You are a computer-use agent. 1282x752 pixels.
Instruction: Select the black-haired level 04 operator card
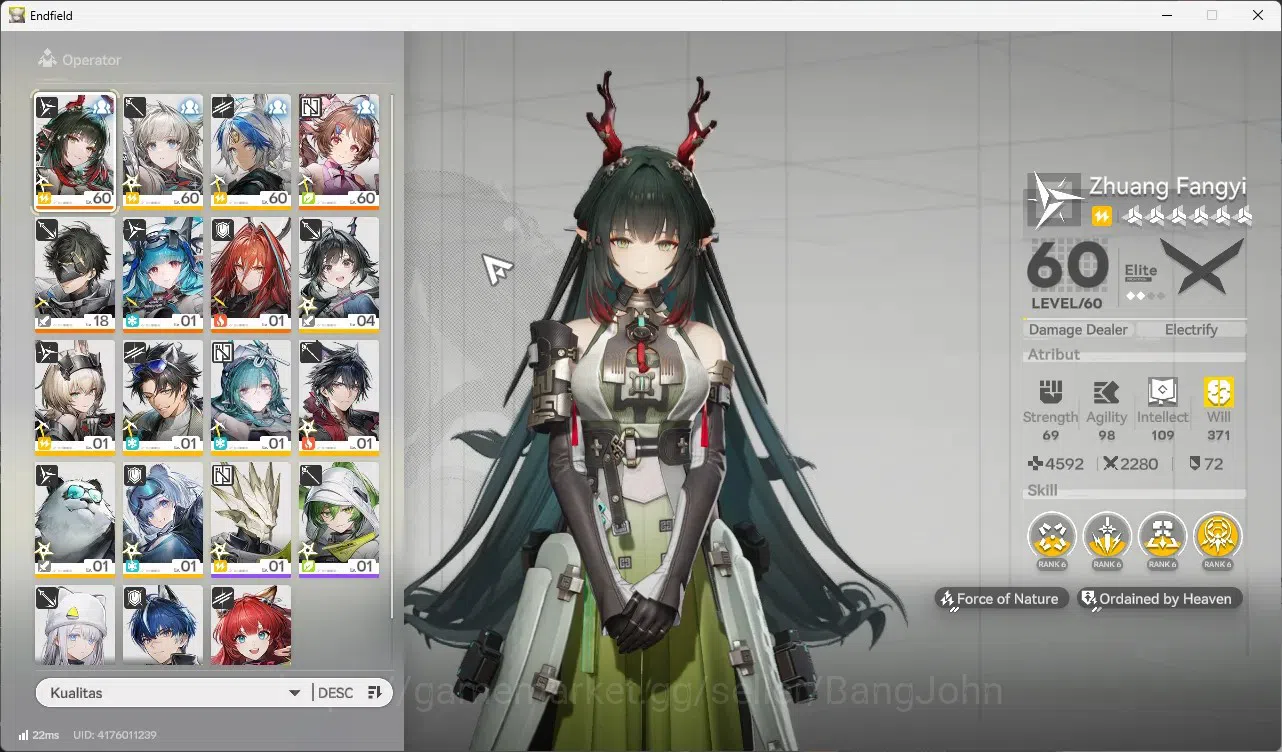[339, 275]
